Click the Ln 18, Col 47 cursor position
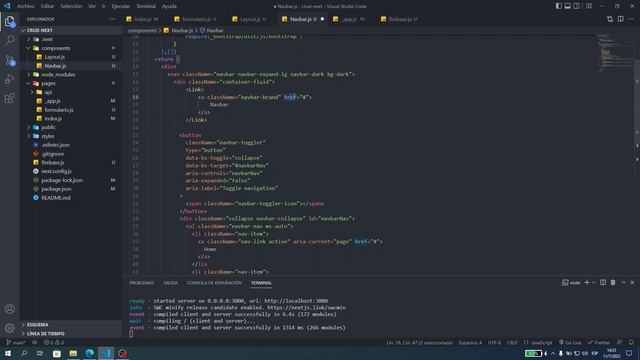Viewport: 640px width, 360px height. tap(419, 342)
